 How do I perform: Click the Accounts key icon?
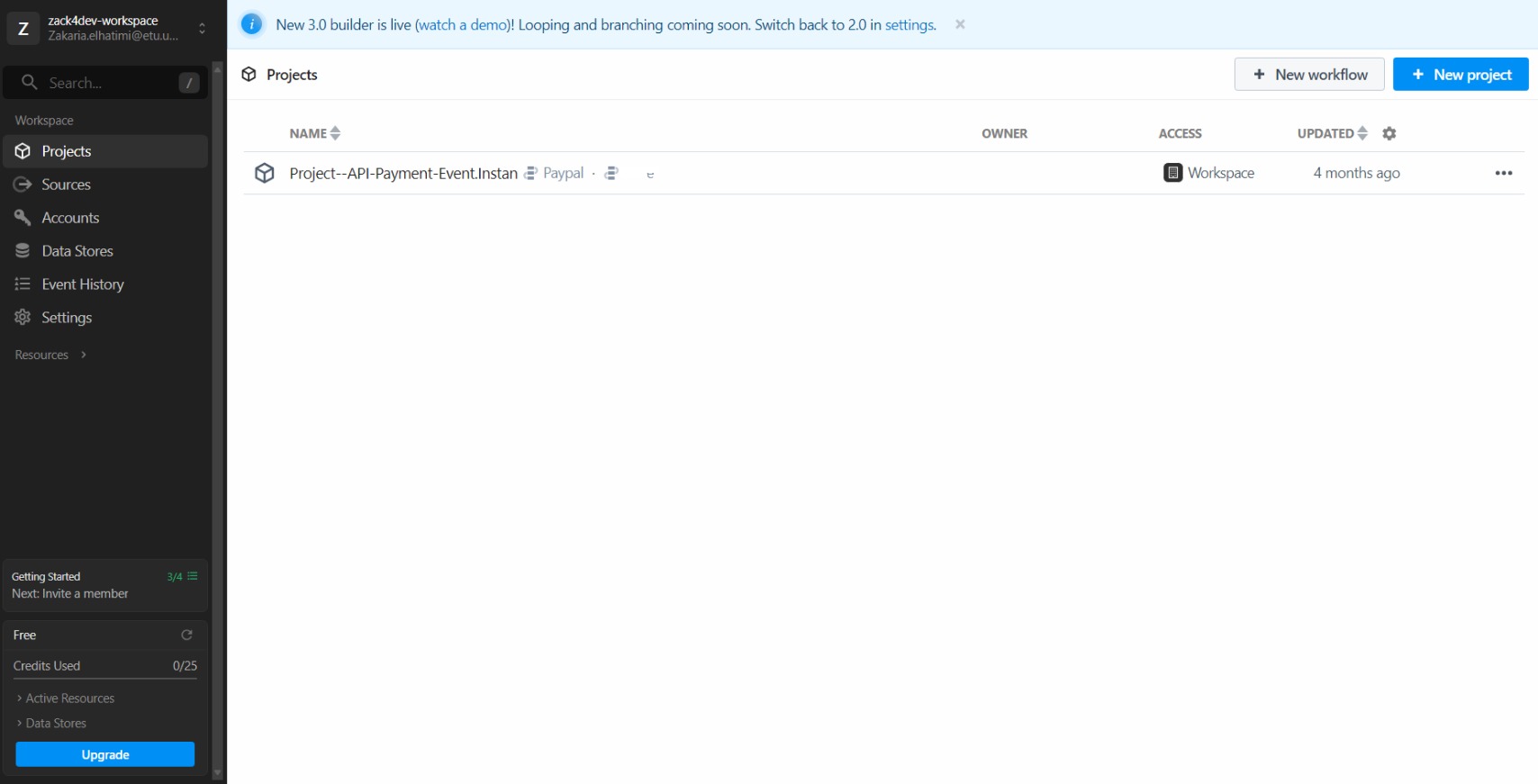[23, 218]
